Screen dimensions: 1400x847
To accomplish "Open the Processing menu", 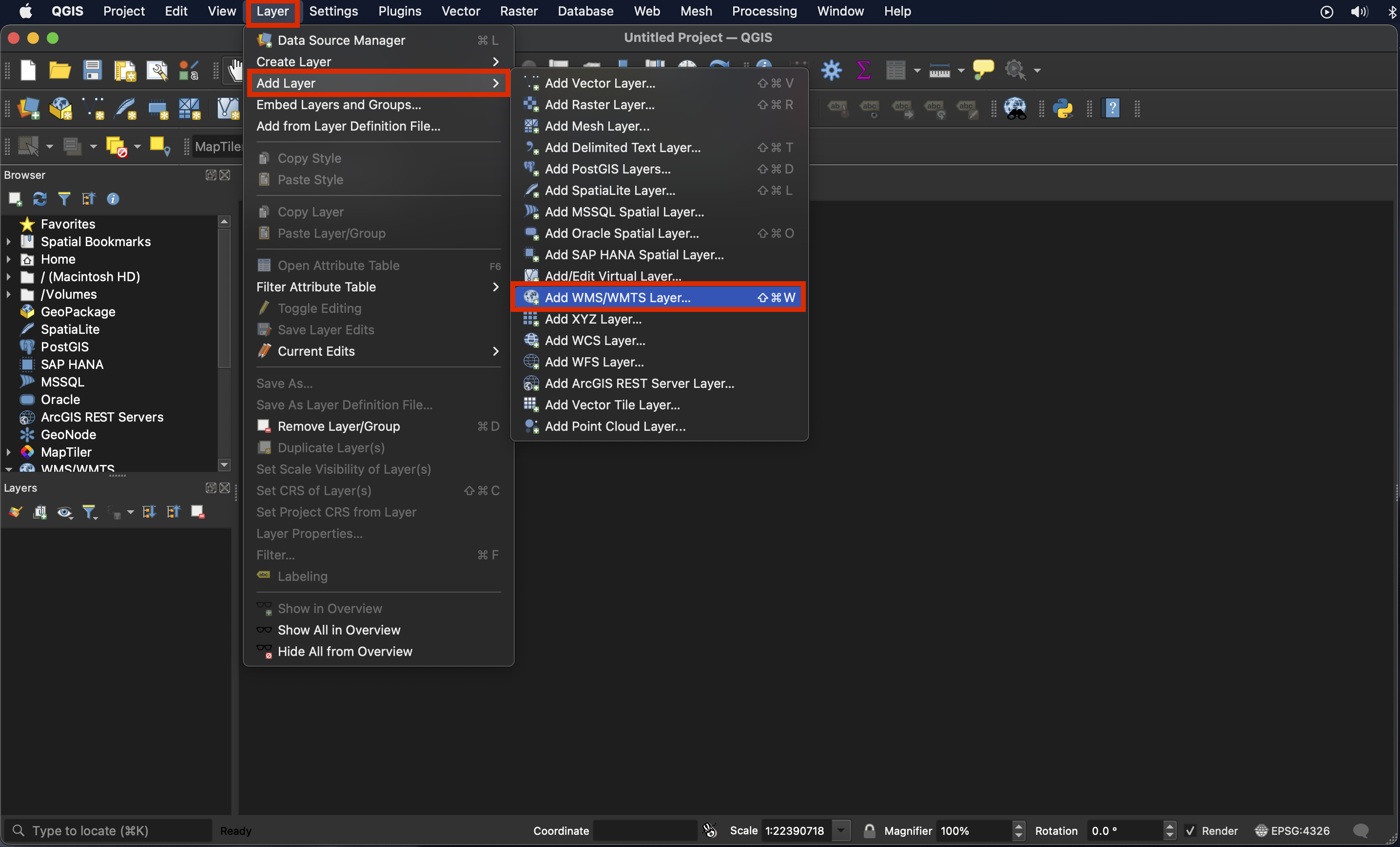I will coord(764,11).
